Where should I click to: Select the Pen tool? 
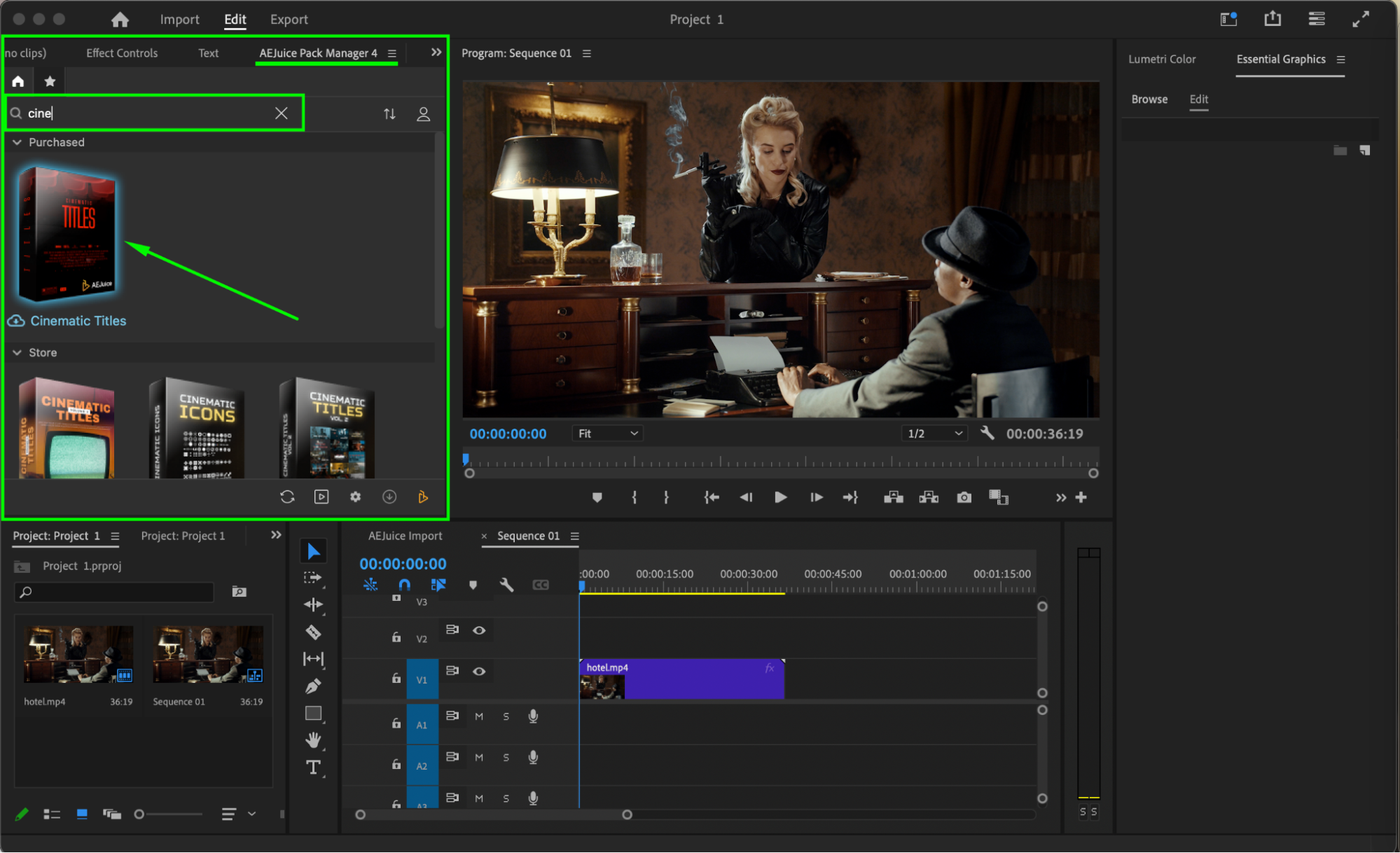313,686
